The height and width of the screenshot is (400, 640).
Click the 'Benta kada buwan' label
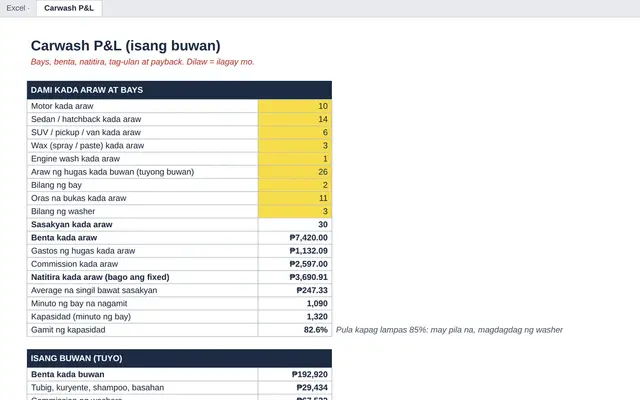tap(68, 374)
